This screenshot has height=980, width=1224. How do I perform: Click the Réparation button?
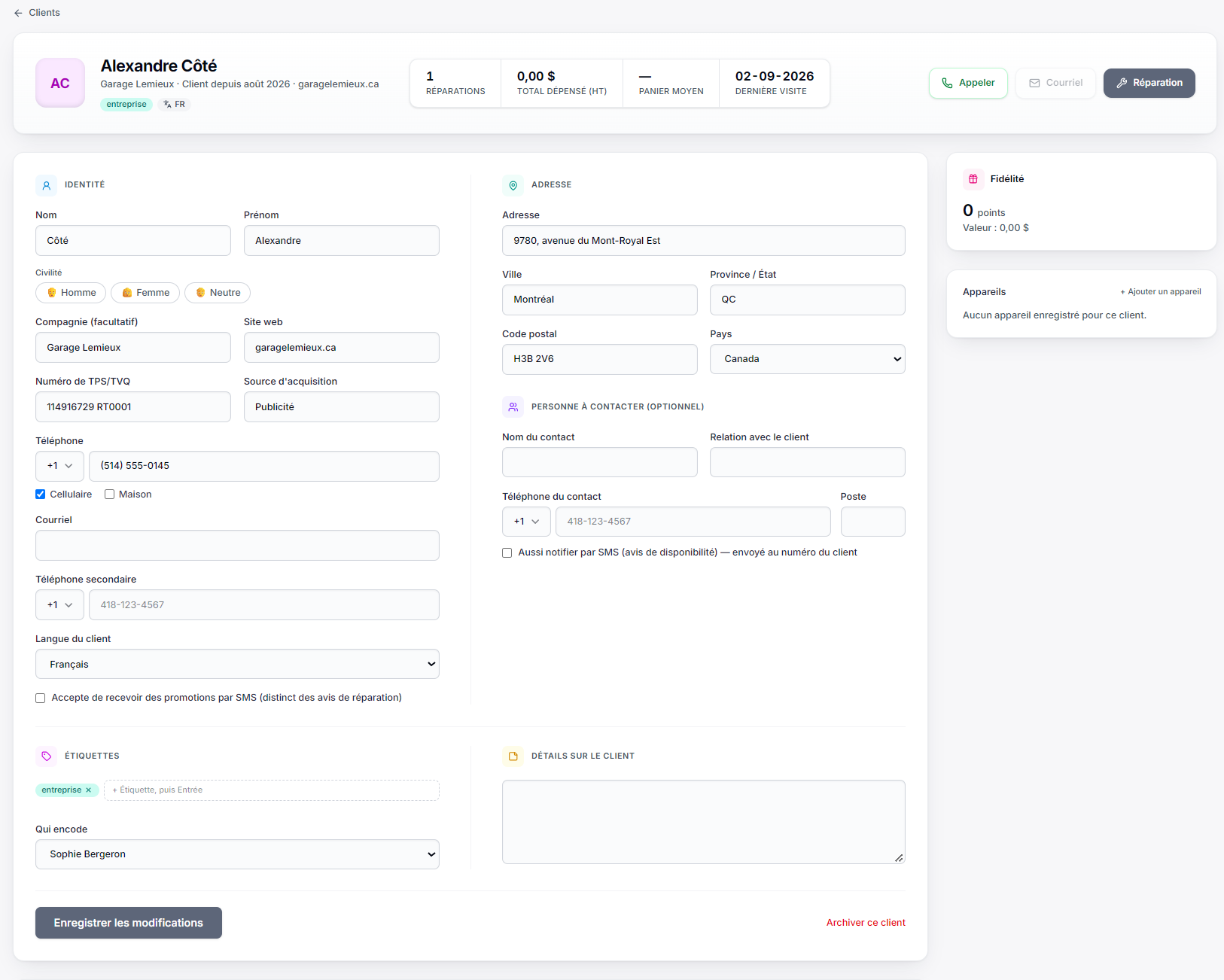(x=1149, y=84)
